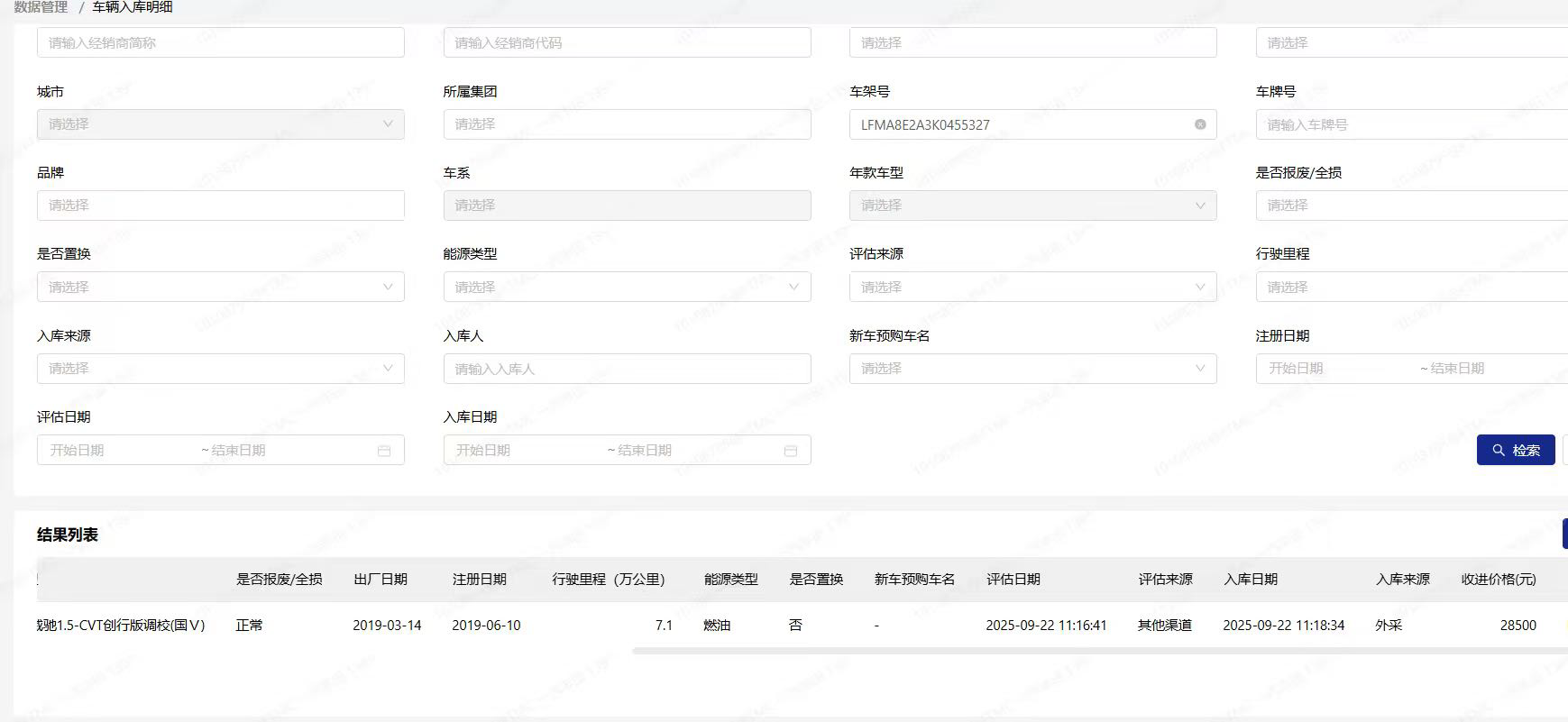This screenshot has width=1568, height=722.
Task: Focus the 经销商简称 input field
Action: pyautogui.click(x=221, y=42)
